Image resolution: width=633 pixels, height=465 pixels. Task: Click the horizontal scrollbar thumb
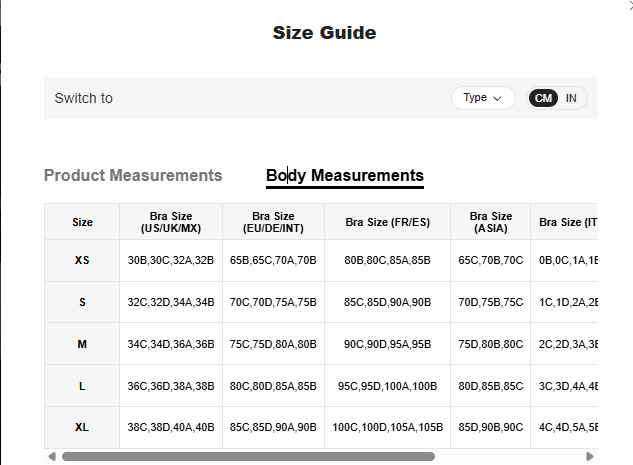248,456
